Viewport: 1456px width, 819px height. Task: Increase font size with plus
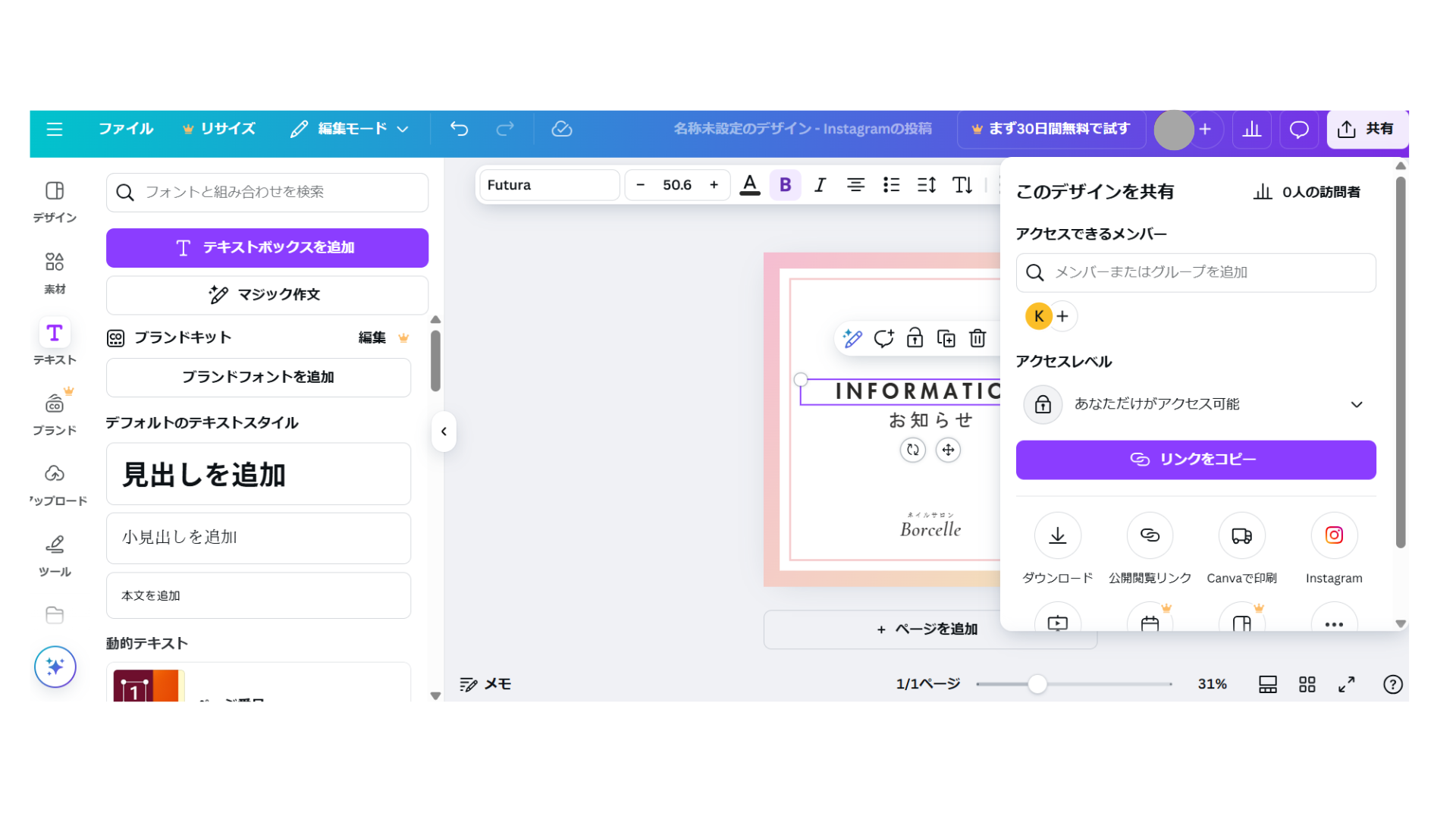coord(714,185)
